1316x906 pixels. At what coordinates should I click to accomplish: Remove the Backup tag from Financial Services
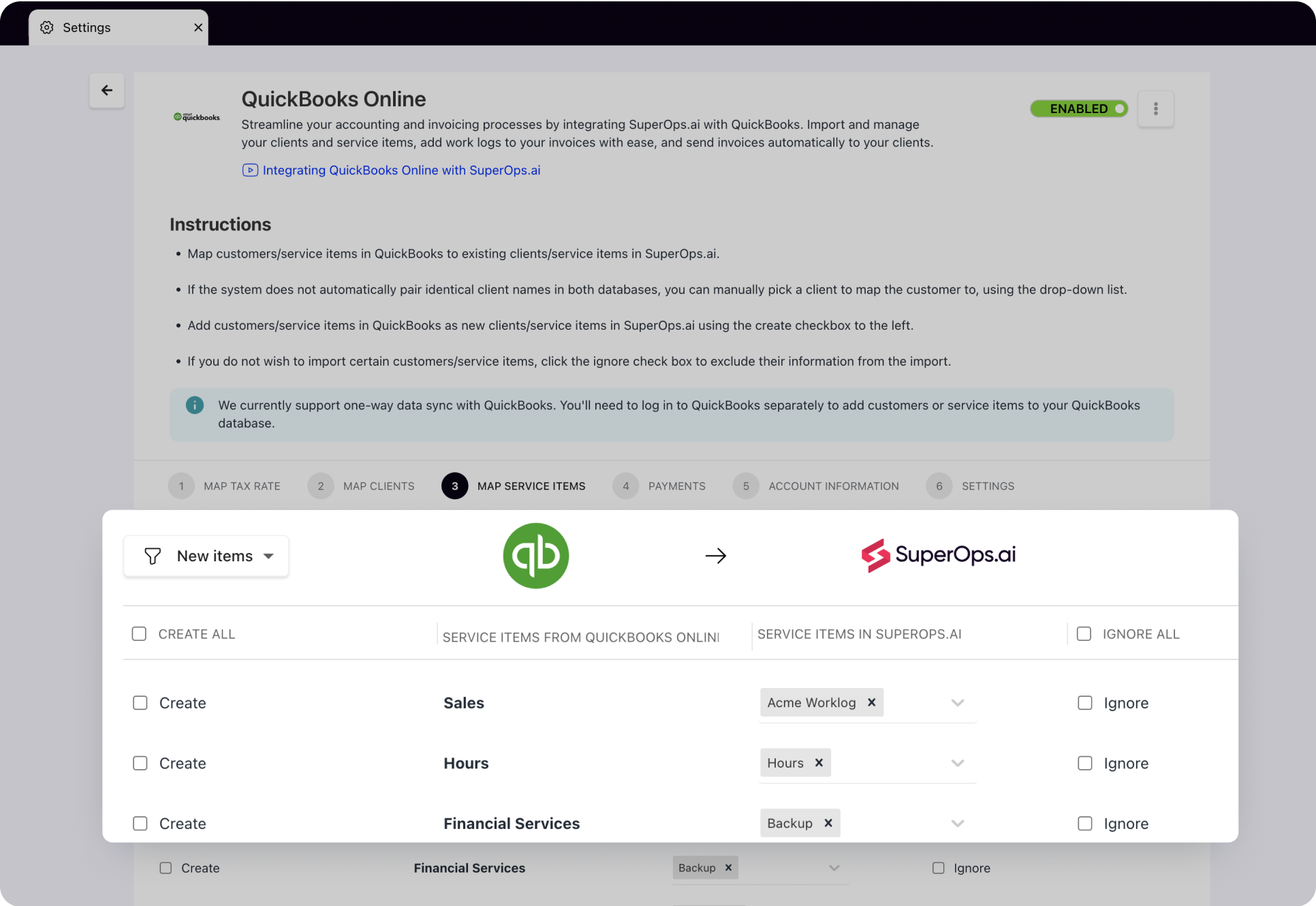[829, 822]
